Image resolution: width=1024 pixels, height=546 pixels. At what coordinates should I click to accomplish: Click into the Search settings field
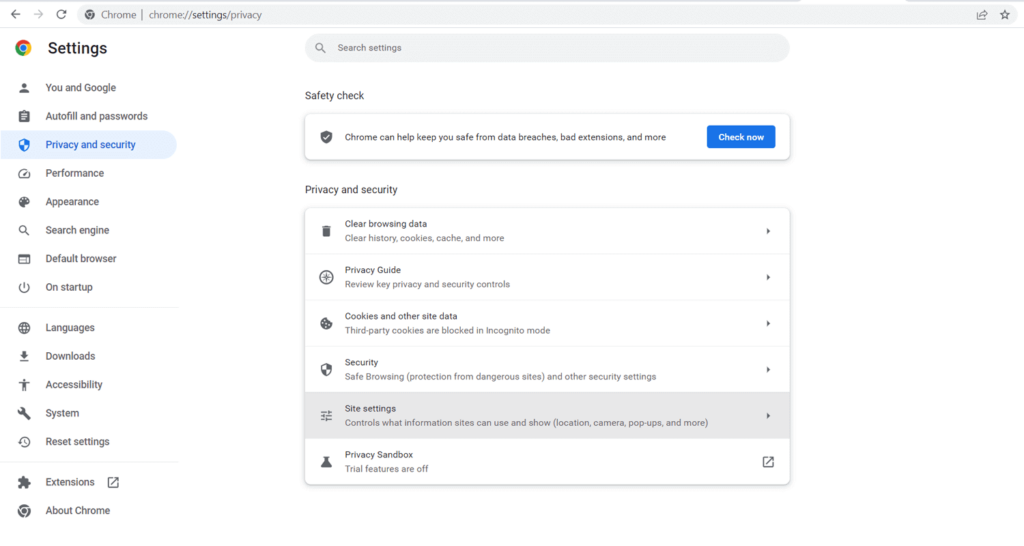tap(547, 48)
